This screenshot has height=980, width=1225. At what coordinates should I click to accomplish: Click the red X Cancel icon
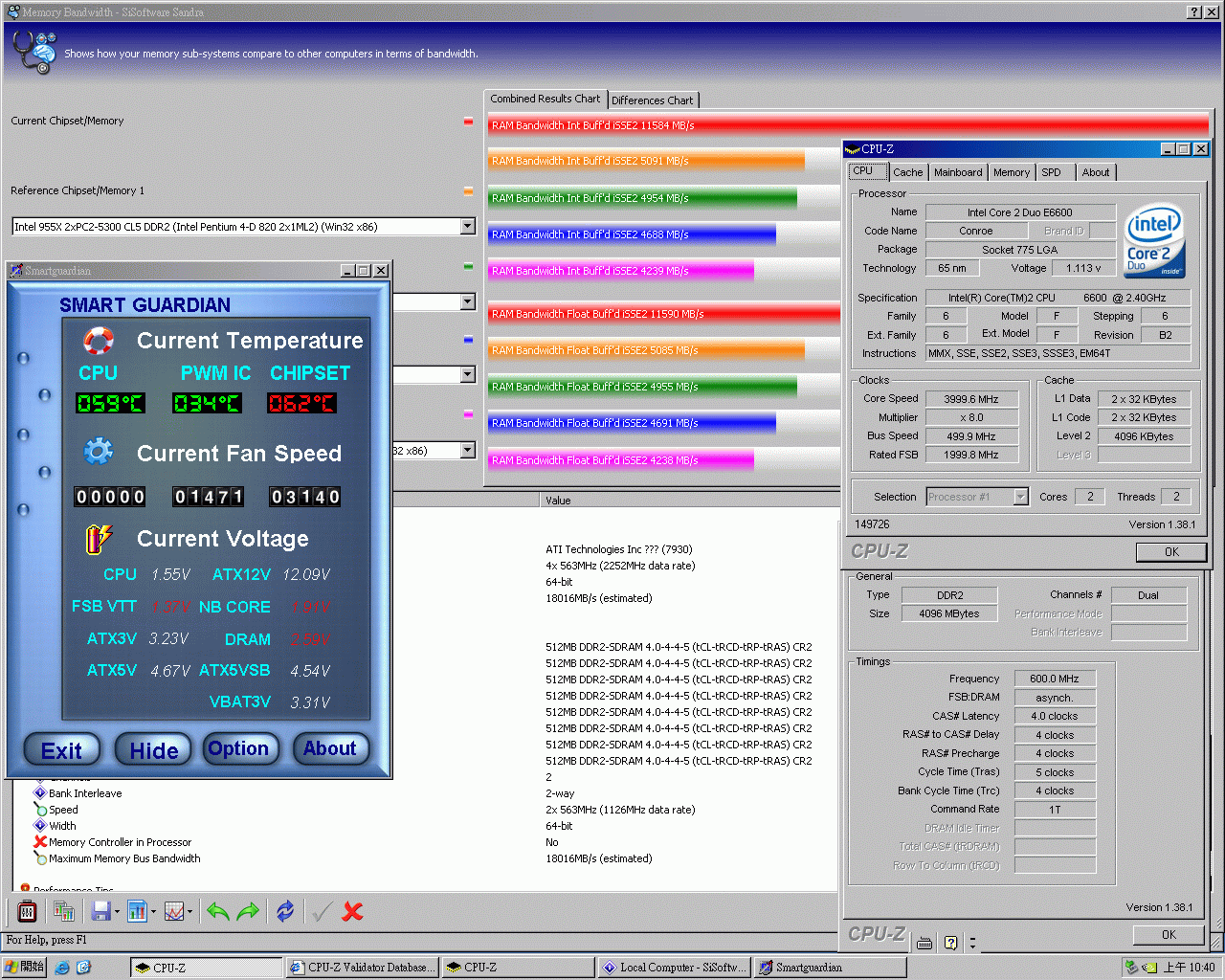point(352,911)
